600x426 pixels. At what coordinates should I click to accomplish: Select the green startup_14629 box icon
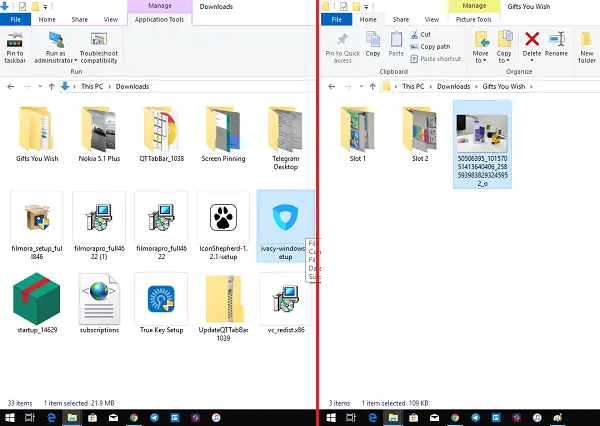(37, 299)
